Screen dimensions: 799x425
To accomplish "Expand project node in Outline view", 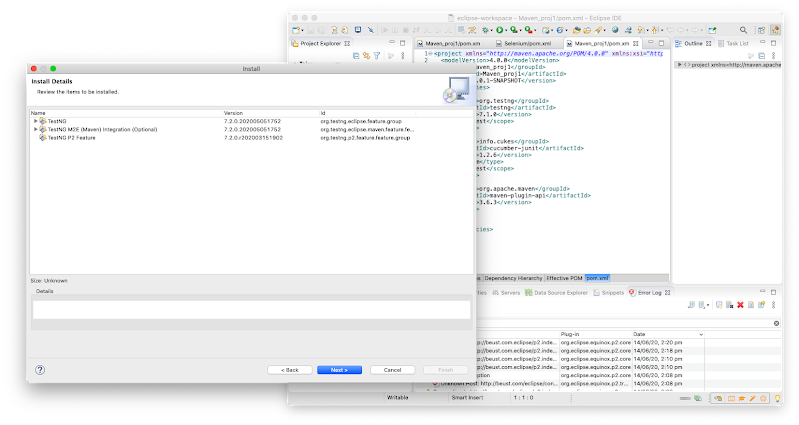I will (x=680, y=65).
